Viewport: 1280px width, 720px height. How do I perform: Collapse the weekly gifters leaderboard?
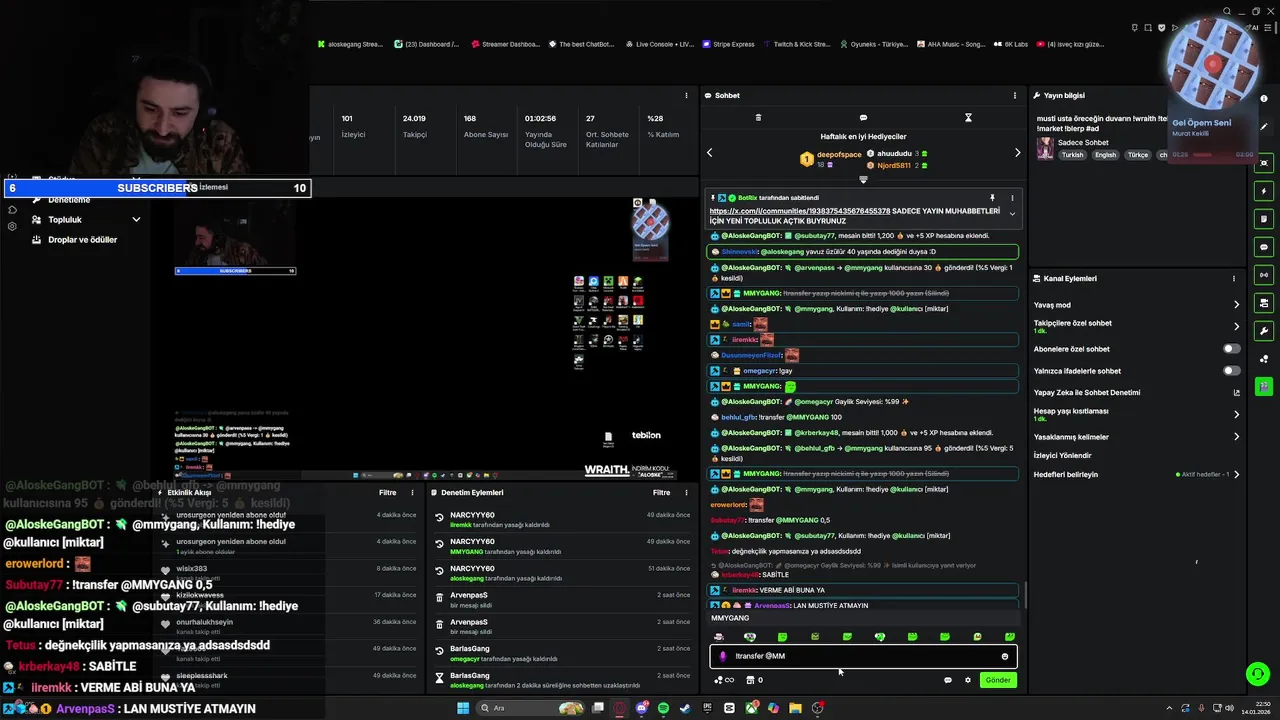pyautogui.click(x=863, y=180)
